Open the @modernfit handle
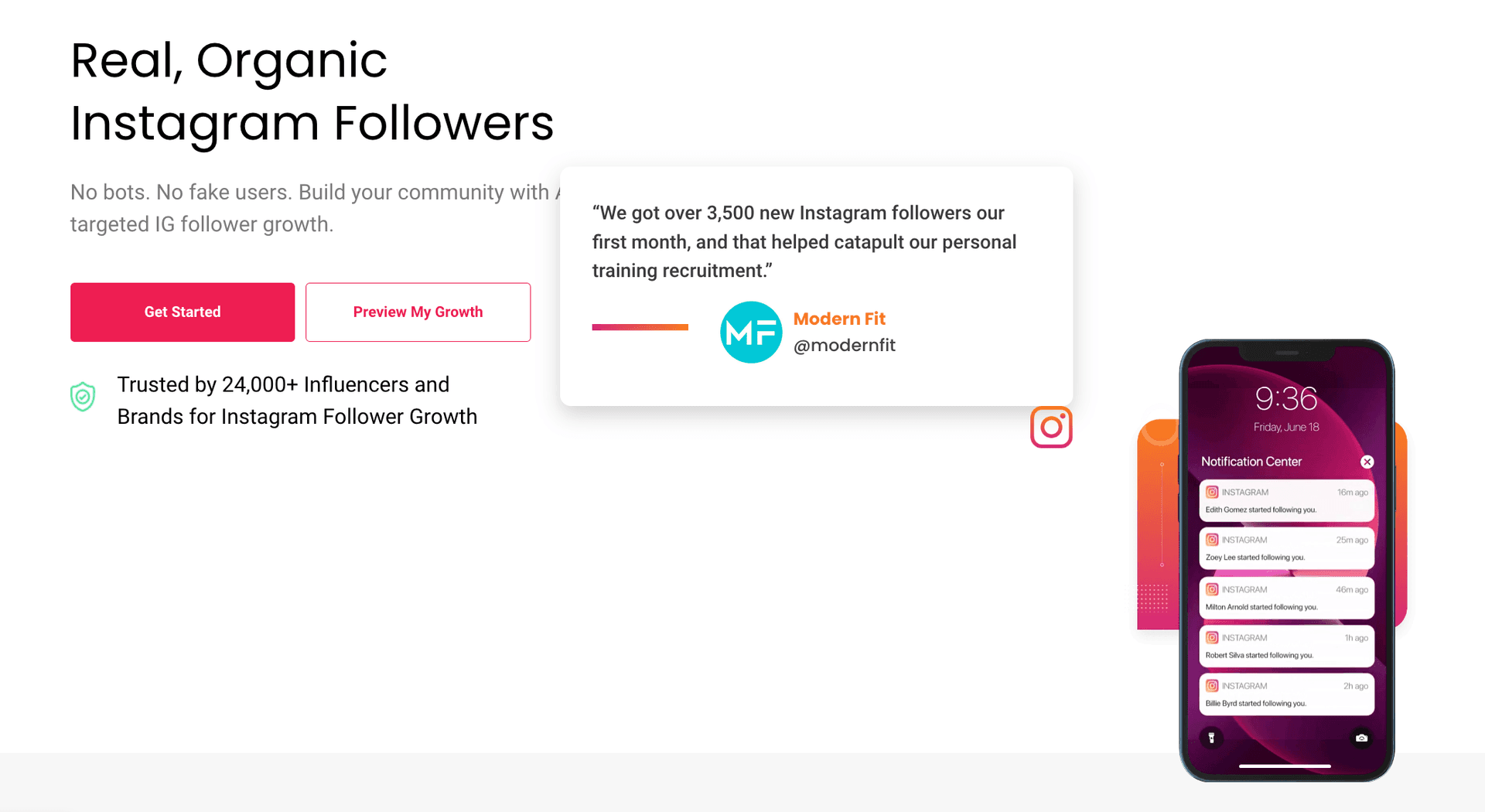 tap(844, 345)
